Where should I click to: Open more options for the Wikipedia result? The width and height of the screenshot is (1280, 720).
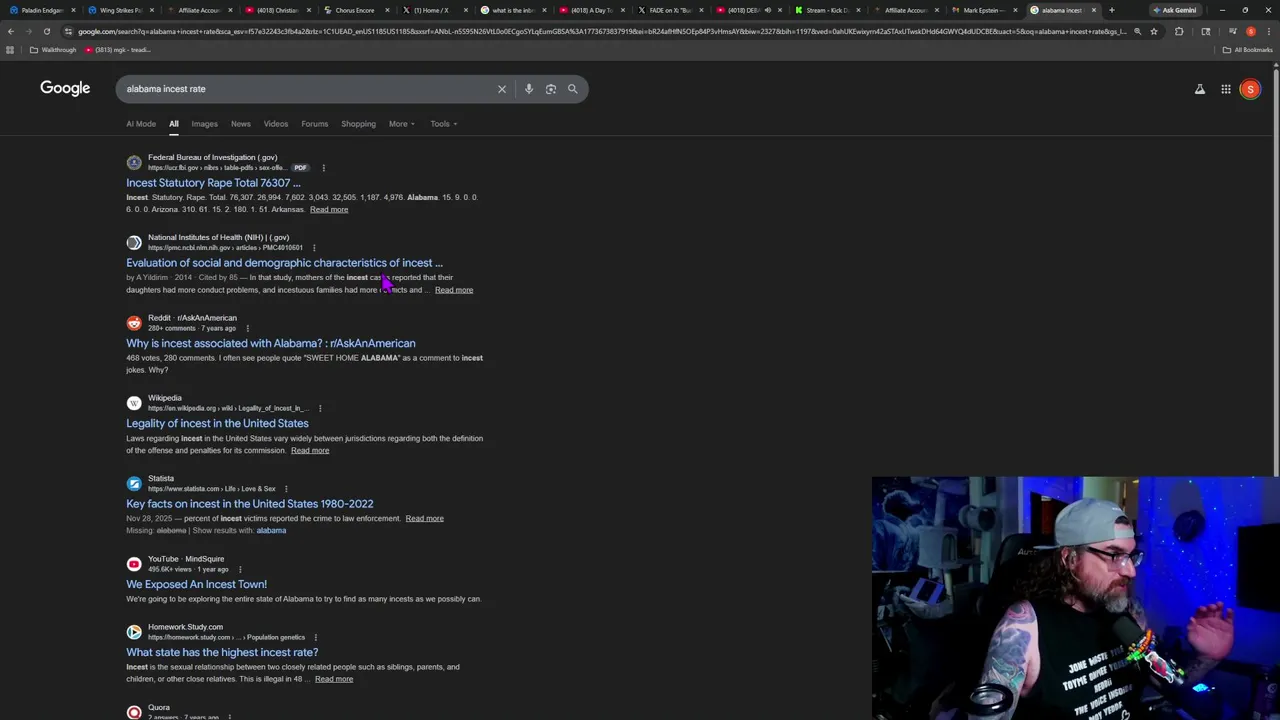point(320,408)
